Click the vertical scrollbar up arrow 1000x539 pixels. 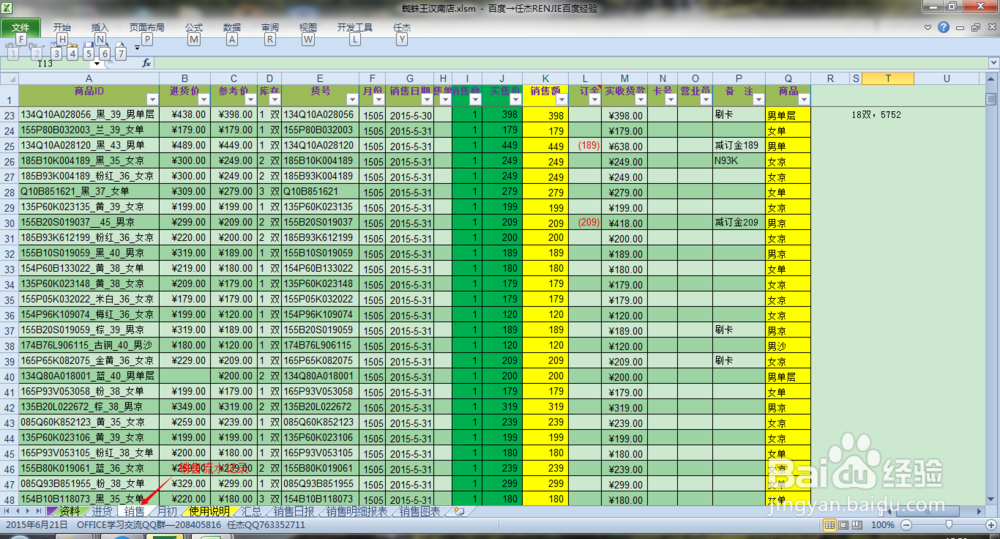[x=990, y=78]
